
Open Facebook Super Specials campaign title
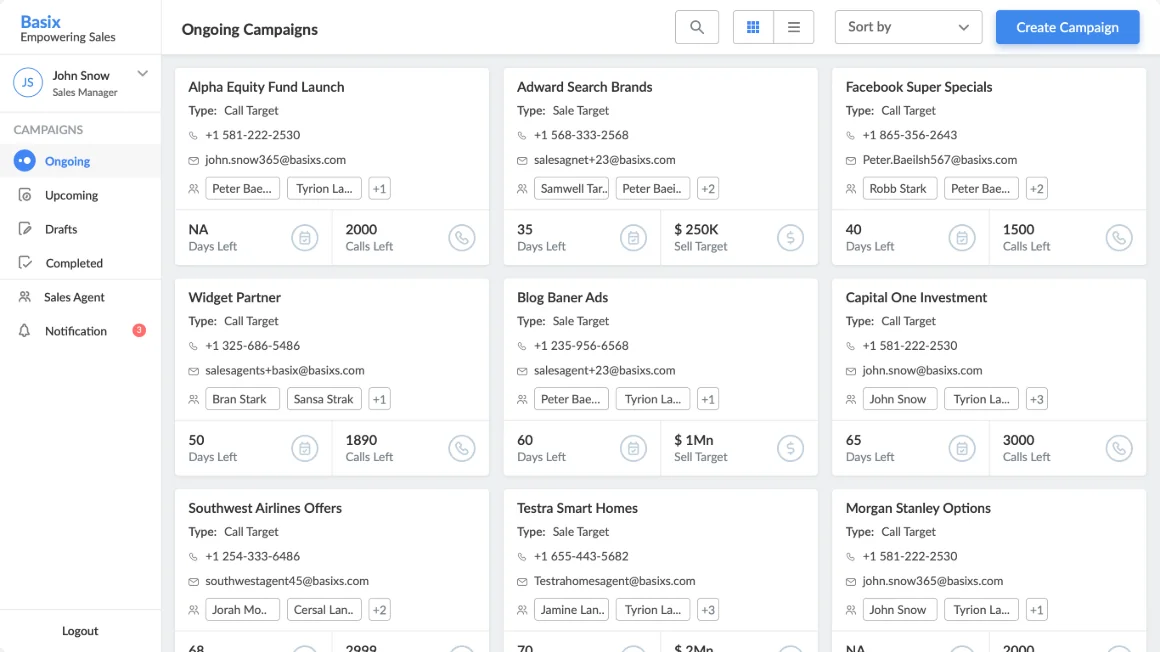[919, 87]
